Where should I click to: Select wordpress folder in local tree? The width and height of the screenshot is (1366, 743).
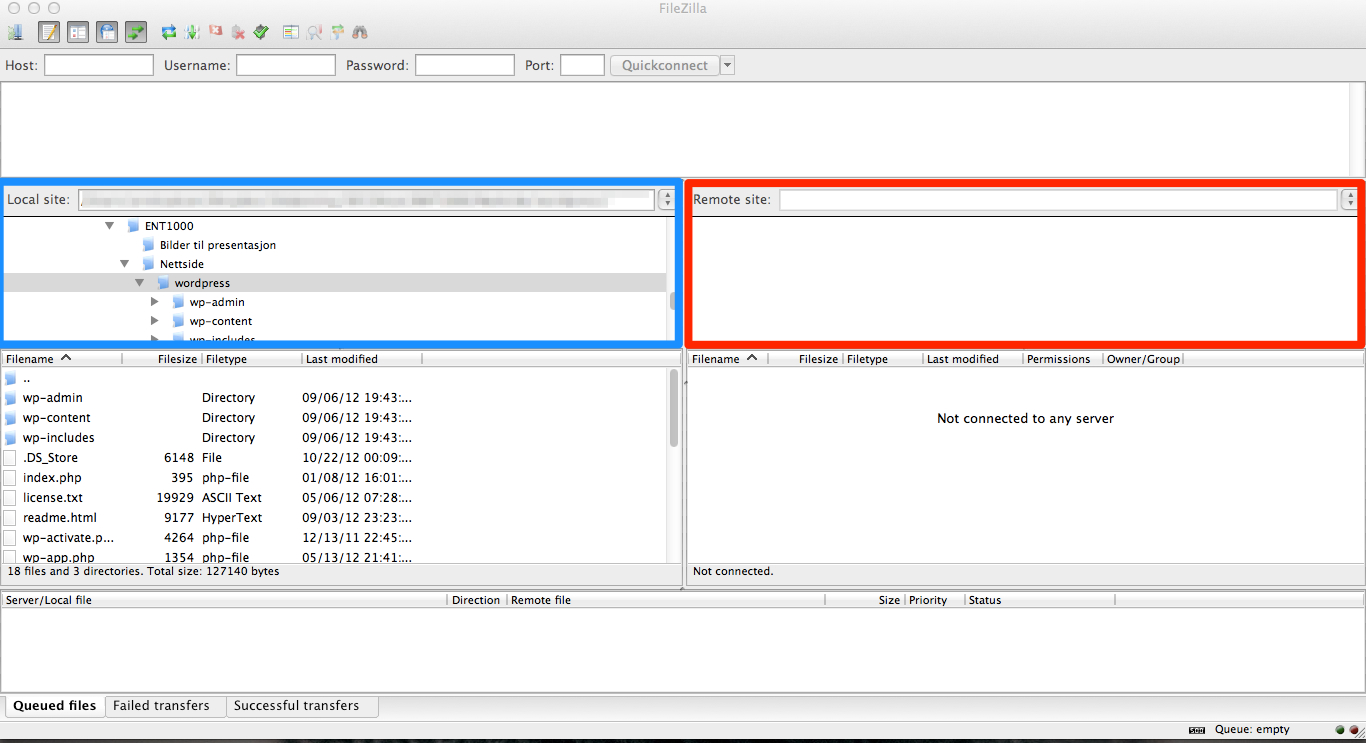pyautogui.click(x=202, y=283)
